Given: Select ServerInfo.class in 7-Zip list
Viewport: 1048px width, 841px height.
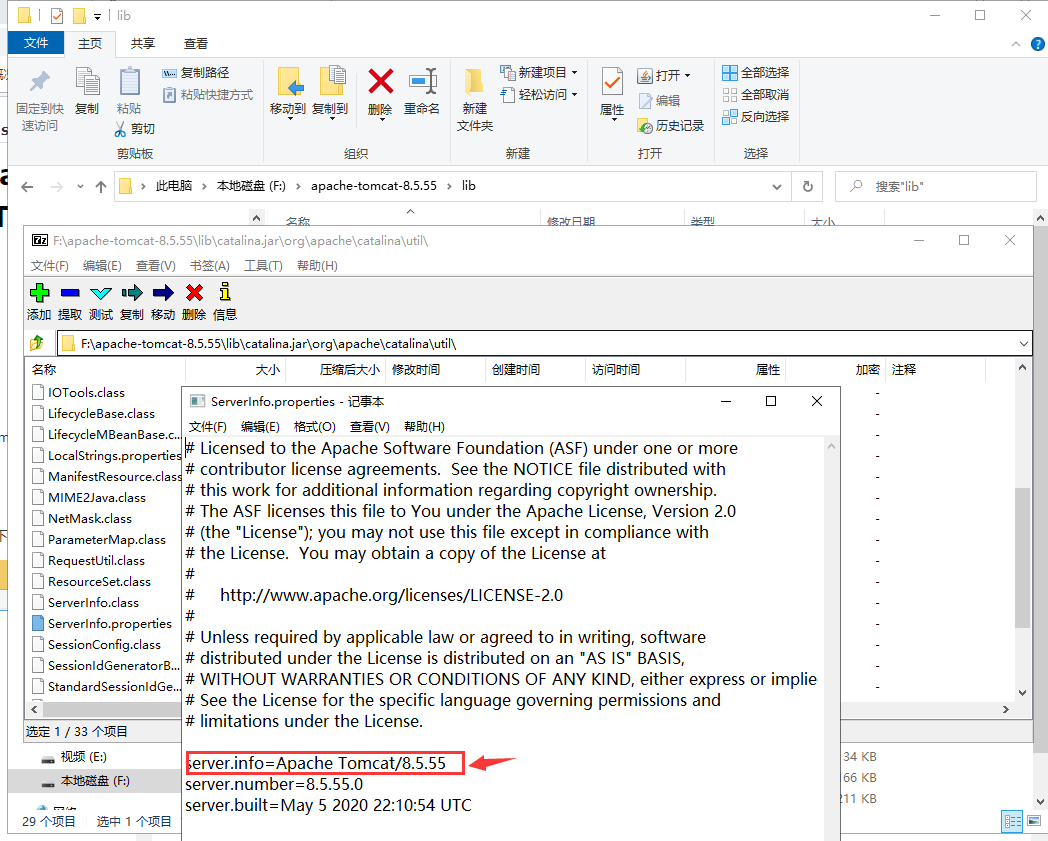Looking at the screenshot, I should 86,602.
